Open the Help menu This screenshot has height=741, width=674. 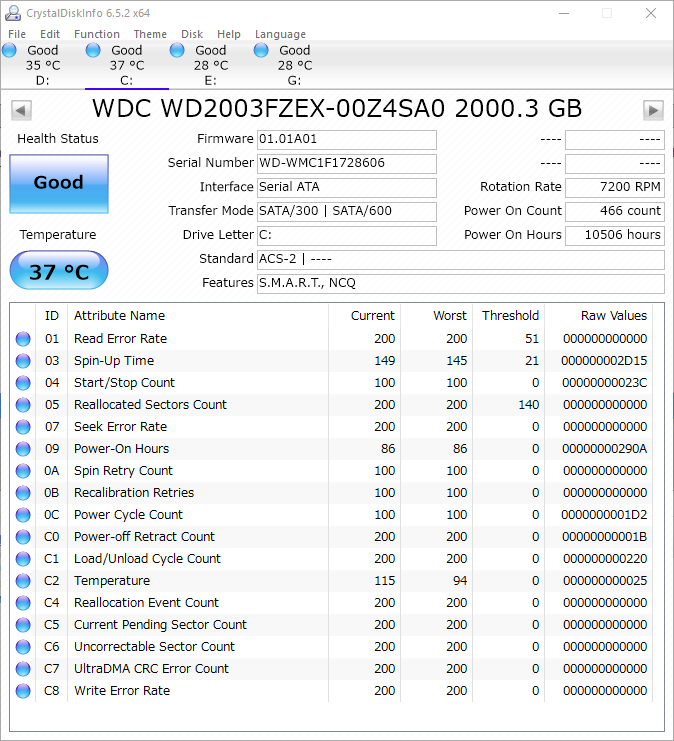[x=229, y=34]
